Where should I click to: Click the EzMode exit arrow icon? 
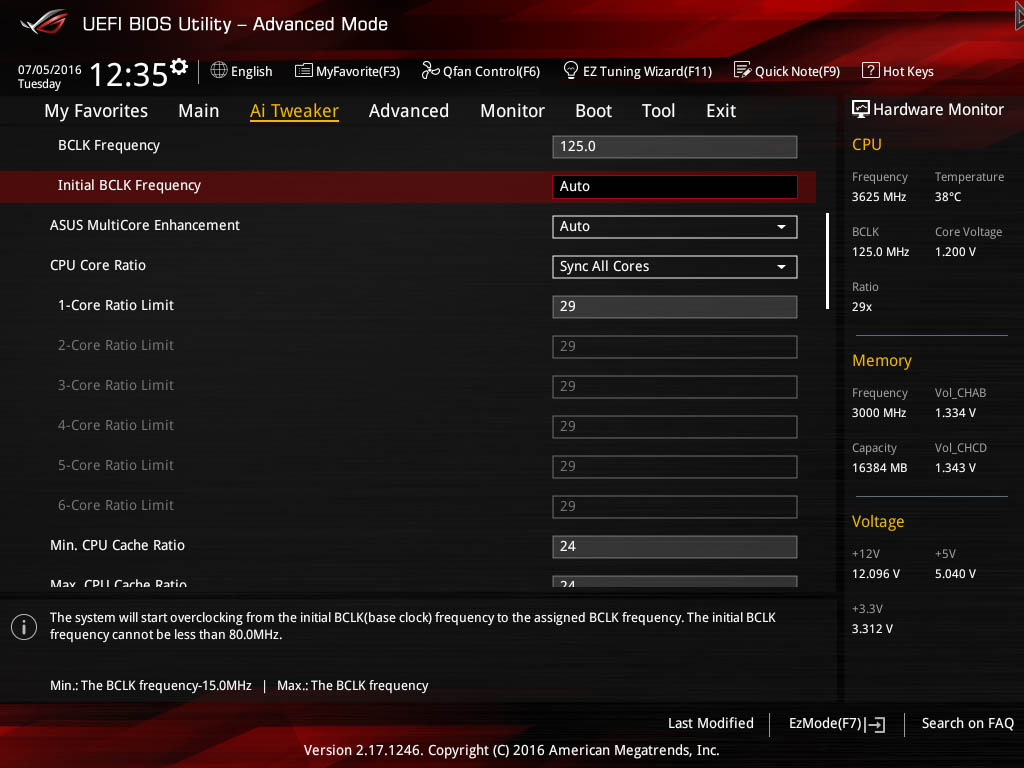pyautogui.click(x=876, y=724)
